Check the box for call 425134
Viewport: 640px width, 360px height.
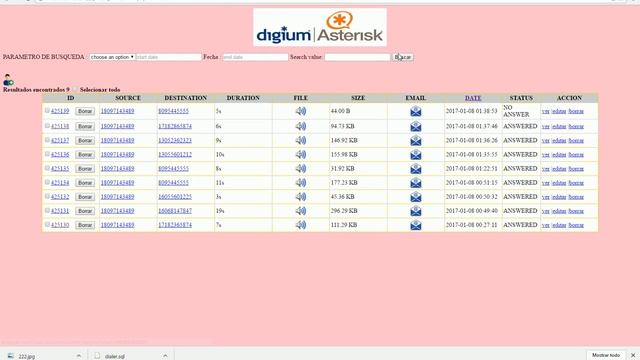tap(47, 182)
